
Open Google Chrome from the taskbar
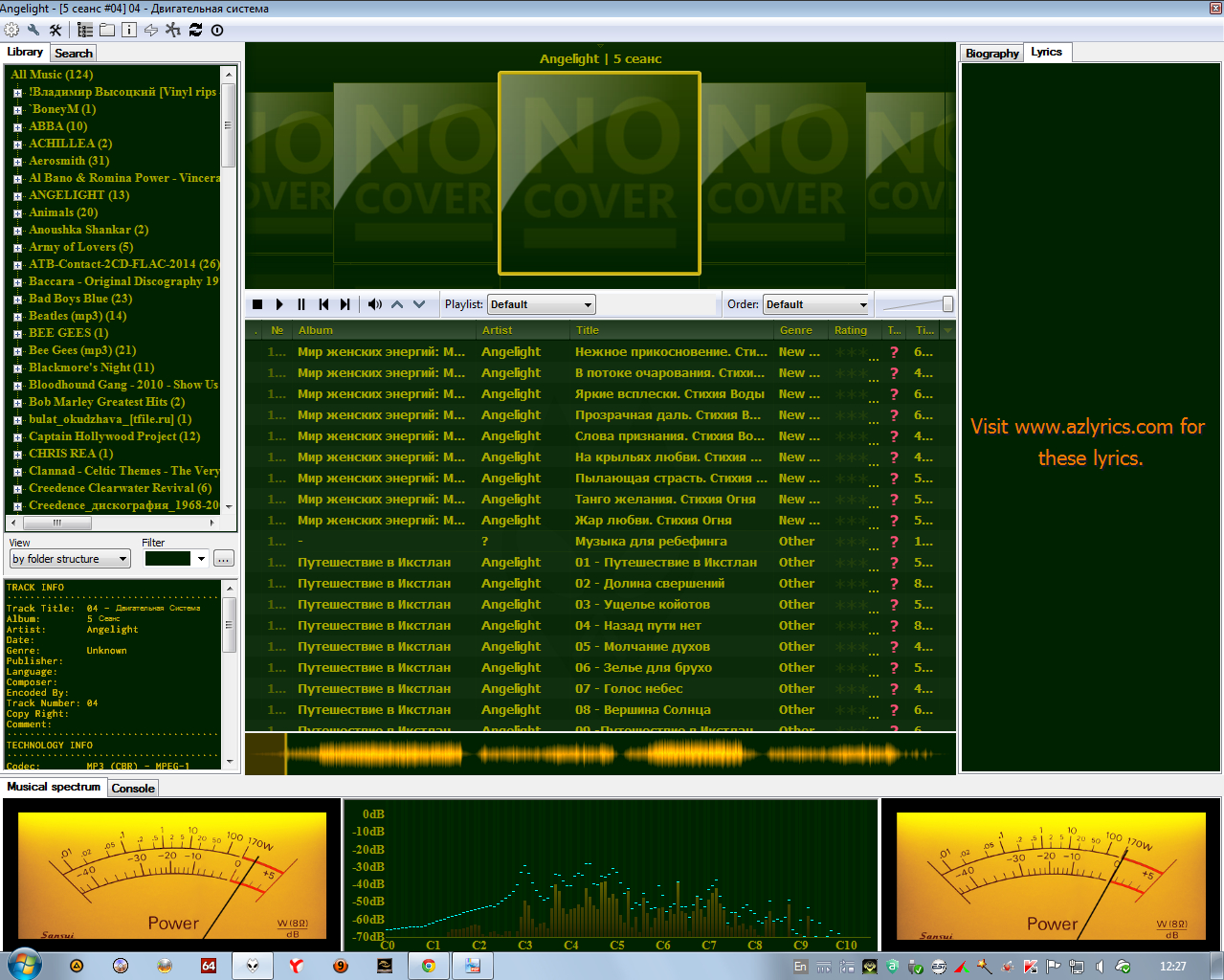[429, 966]
